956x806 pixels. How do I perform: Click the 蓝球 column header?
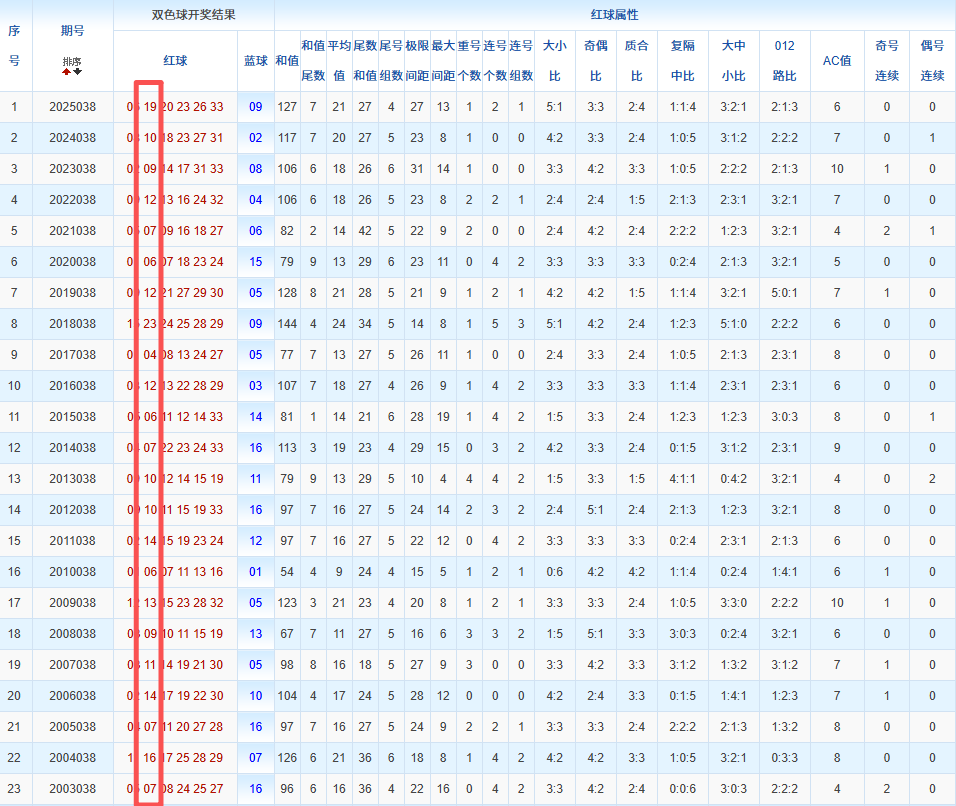[256, 61]
